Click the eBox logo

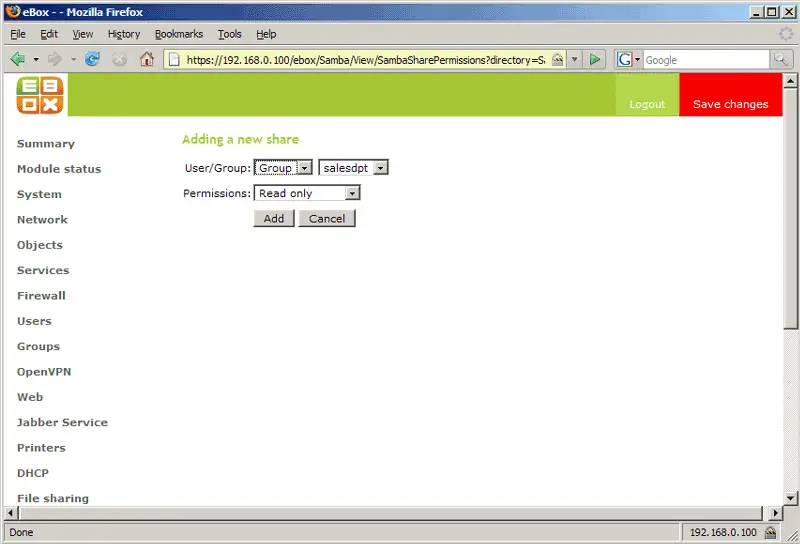click(x=40, y=95)
